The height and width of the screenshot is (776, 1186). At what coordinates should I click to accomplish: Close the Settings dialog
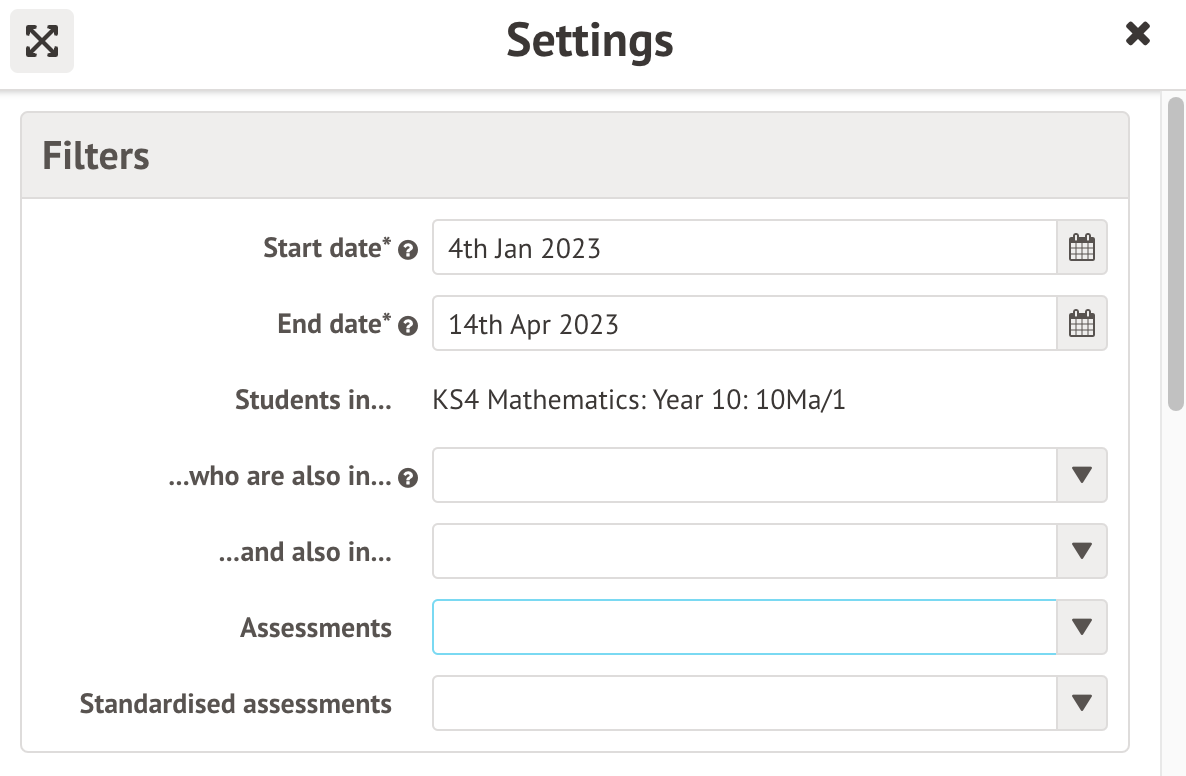click(x=1137, y=35)
